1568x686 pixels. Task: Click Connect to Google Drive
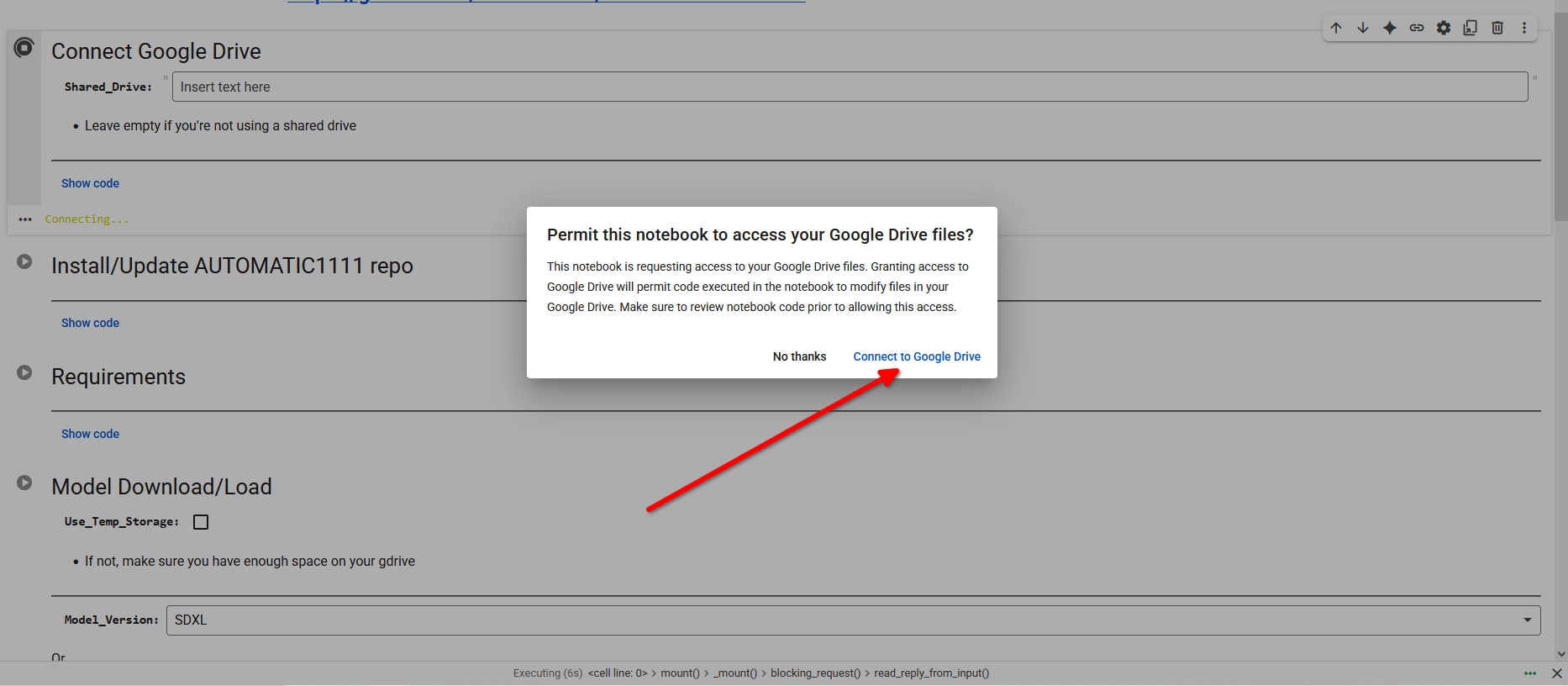point(917,356)
